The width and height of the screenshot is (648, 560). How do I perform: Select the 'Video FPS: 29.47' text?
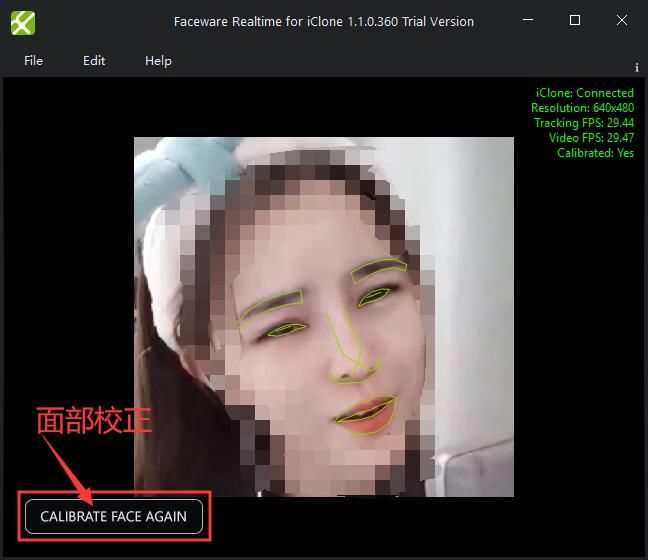(591, 138)
